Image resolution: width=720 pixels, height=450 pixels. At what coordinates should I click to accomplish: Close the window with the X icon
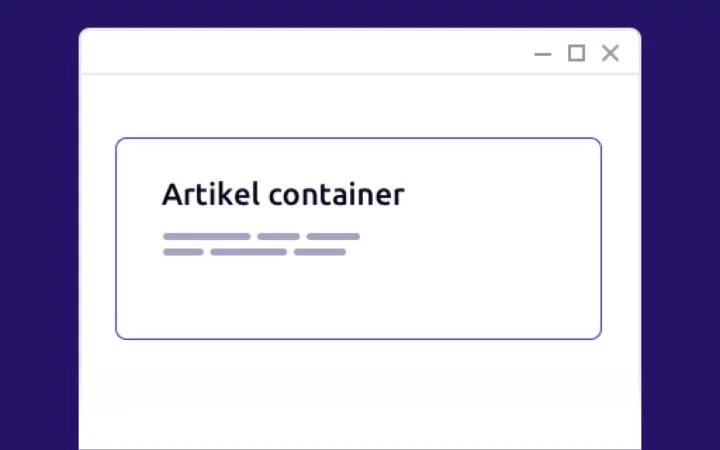point(610,53)
